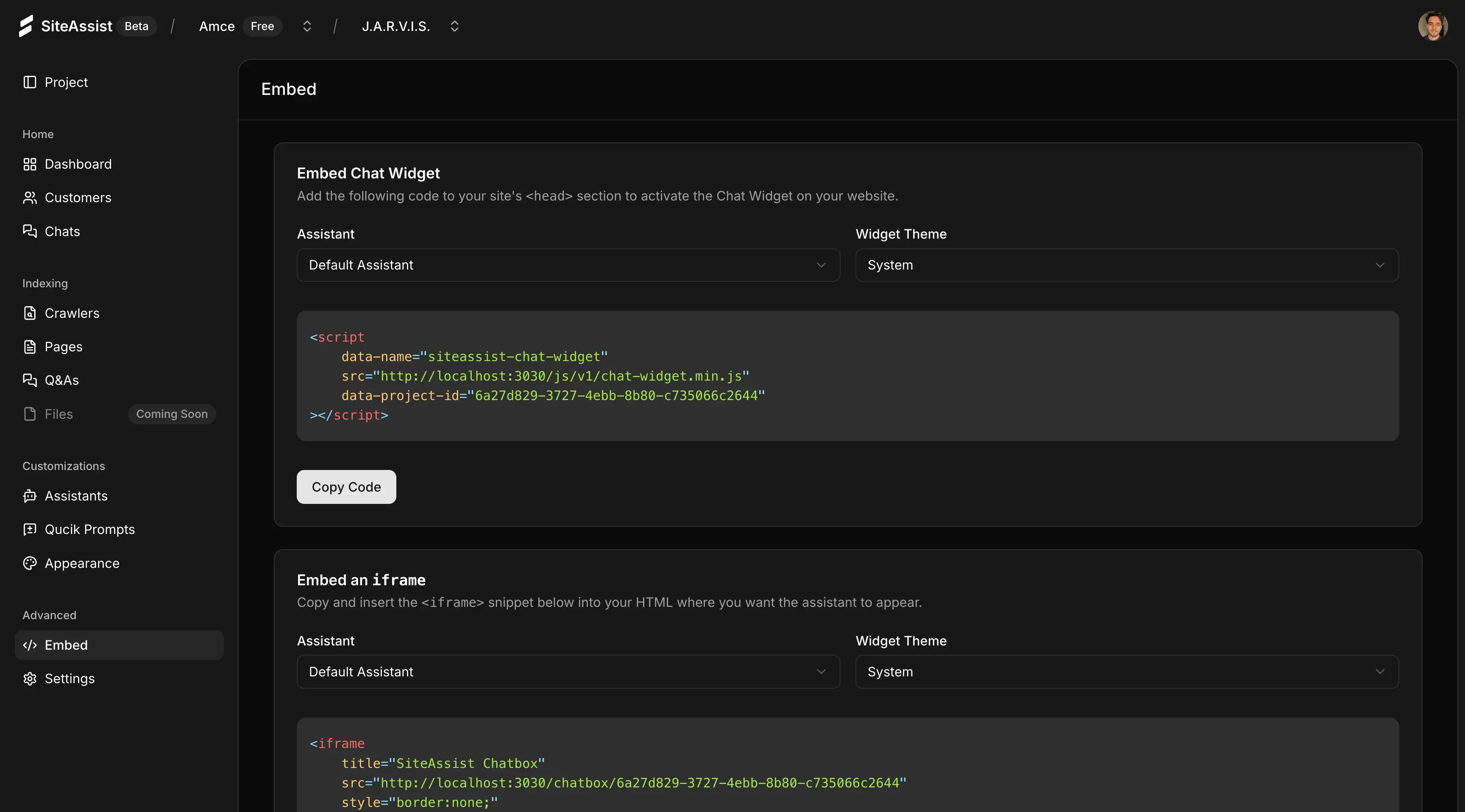Click the Crawlers file-search icon
Viewport: 1465px width, 812px height.
point(30,313)
